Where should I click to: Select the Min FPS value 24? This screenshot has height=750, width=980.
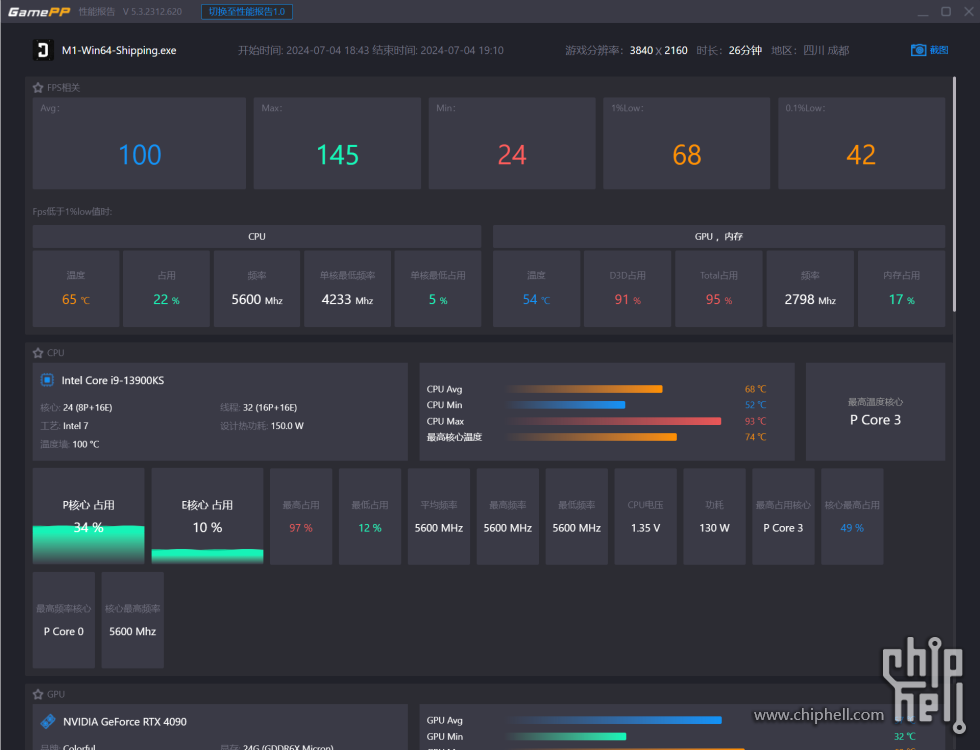point(512,155)
